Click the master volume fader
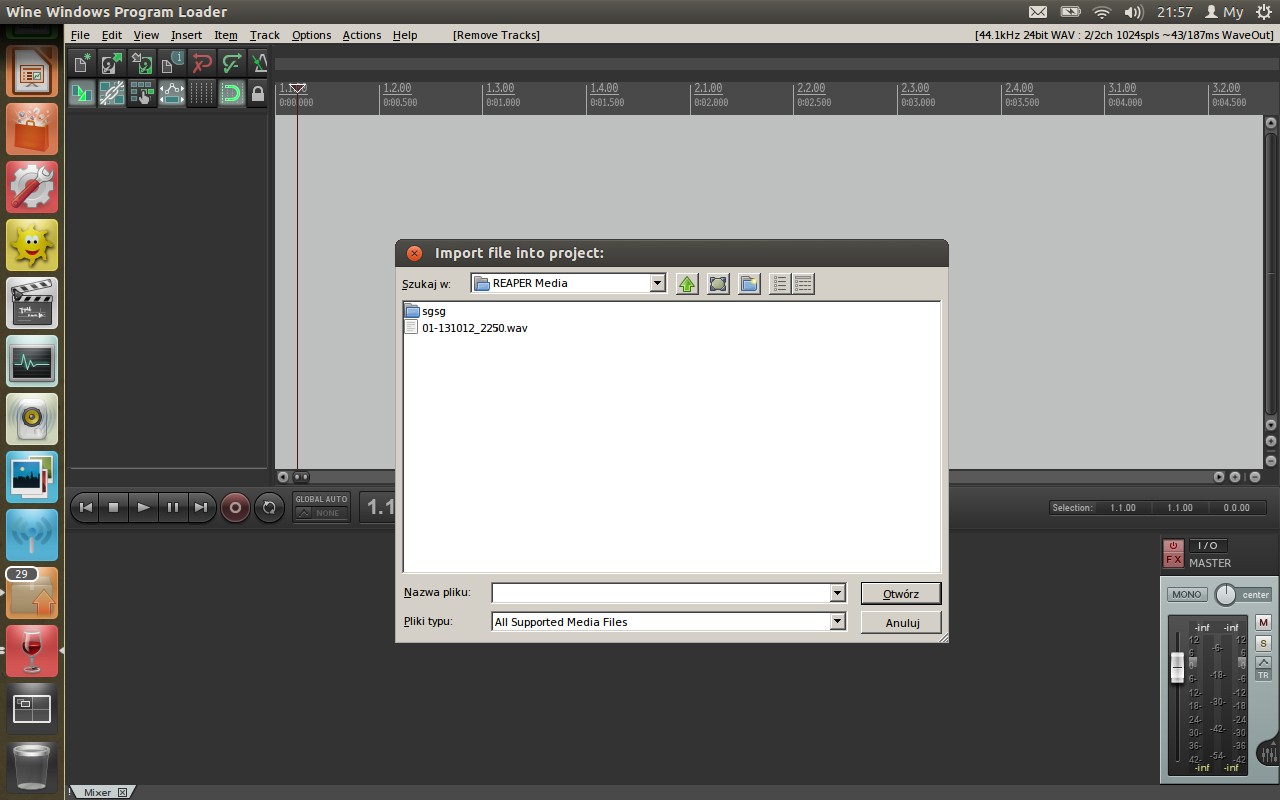This screenshot has width=1280, height=800. [1178, 667]
